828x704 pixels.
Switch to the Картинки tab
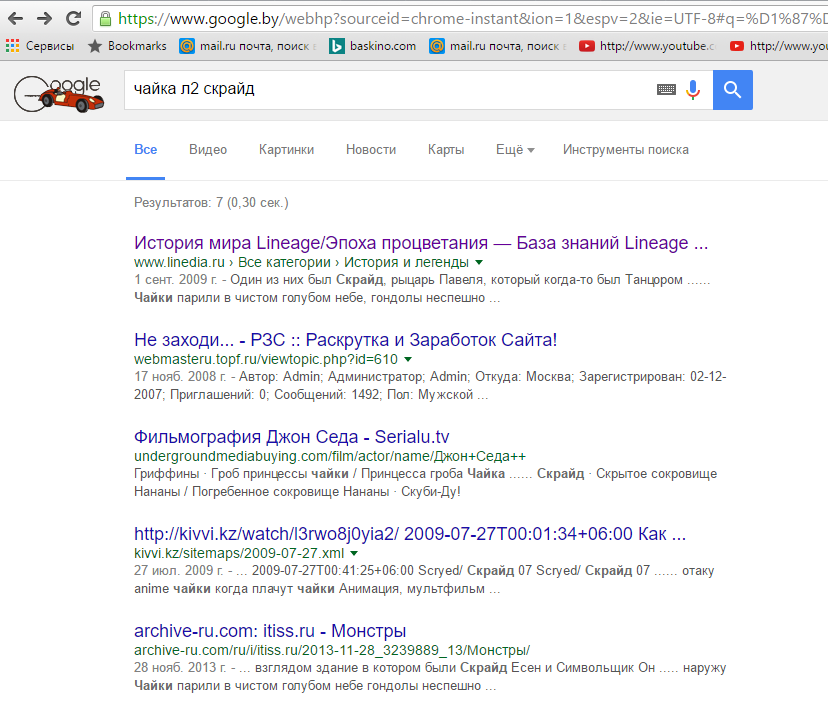click(286, 149)
